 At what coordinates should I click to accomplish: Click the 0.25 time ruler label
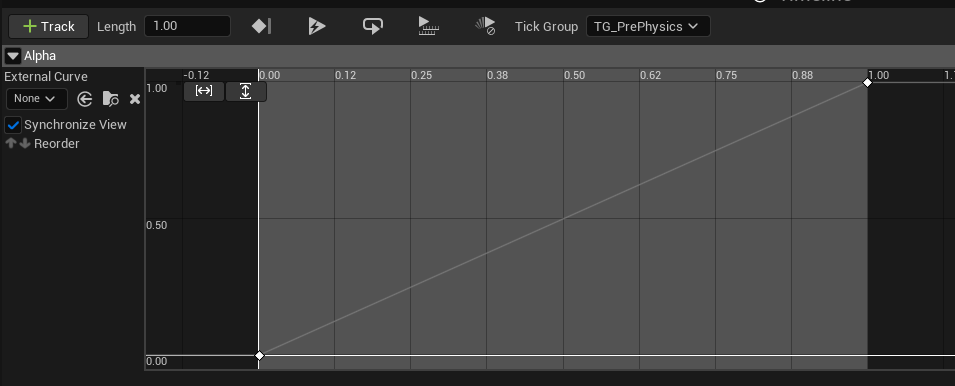tap(421, 75)
